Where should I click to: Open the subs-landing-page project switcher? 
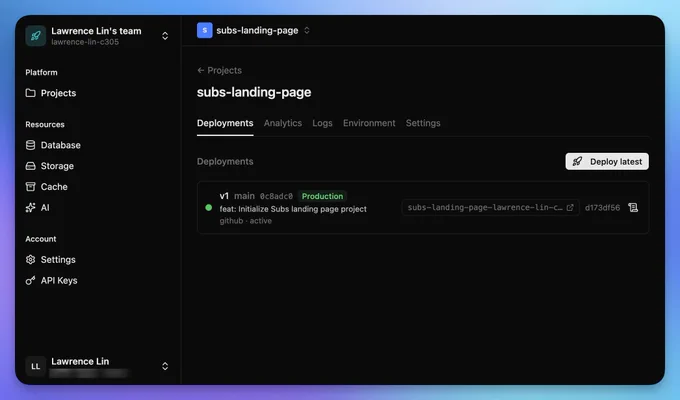click(307, 30)
